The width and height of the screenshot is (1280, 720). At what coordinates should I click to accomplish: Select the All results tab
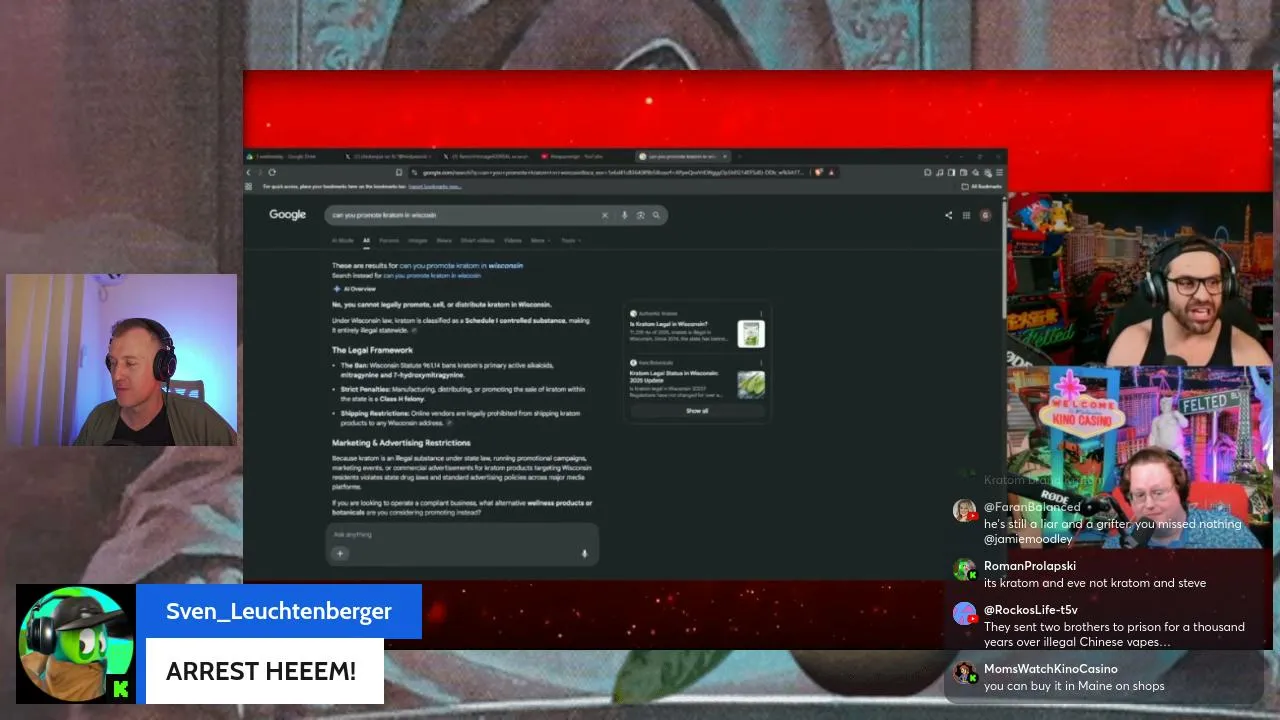pos(366,240)
